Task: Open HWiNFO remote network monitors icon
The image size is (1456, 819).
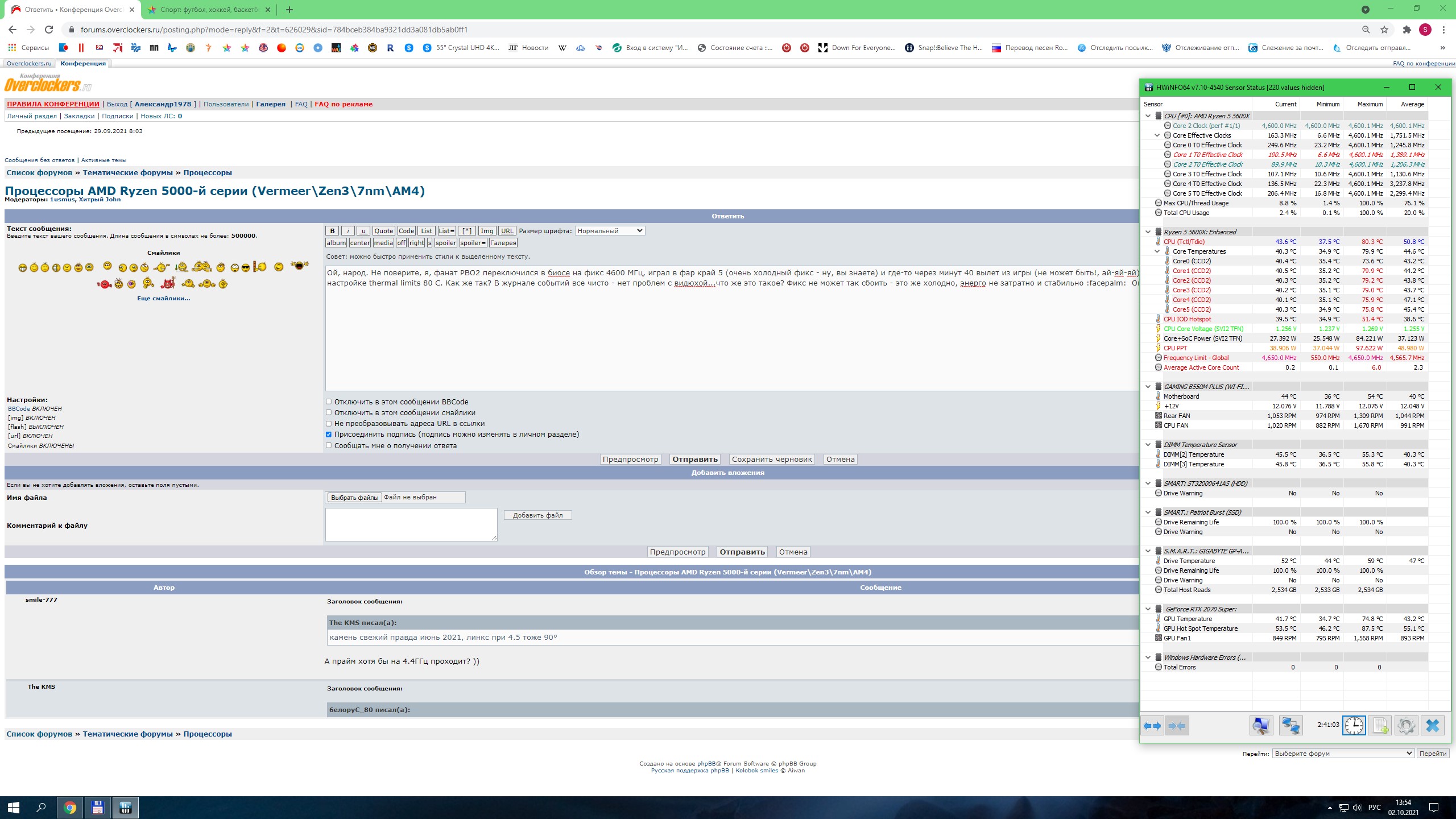Action: pyautogui.click(x=1290, y=726)
